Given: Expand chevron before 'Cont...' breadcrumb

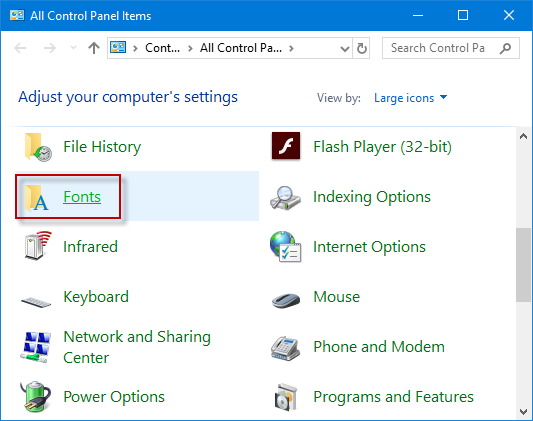Looking at the screenshot, I should tap(135, 49).
